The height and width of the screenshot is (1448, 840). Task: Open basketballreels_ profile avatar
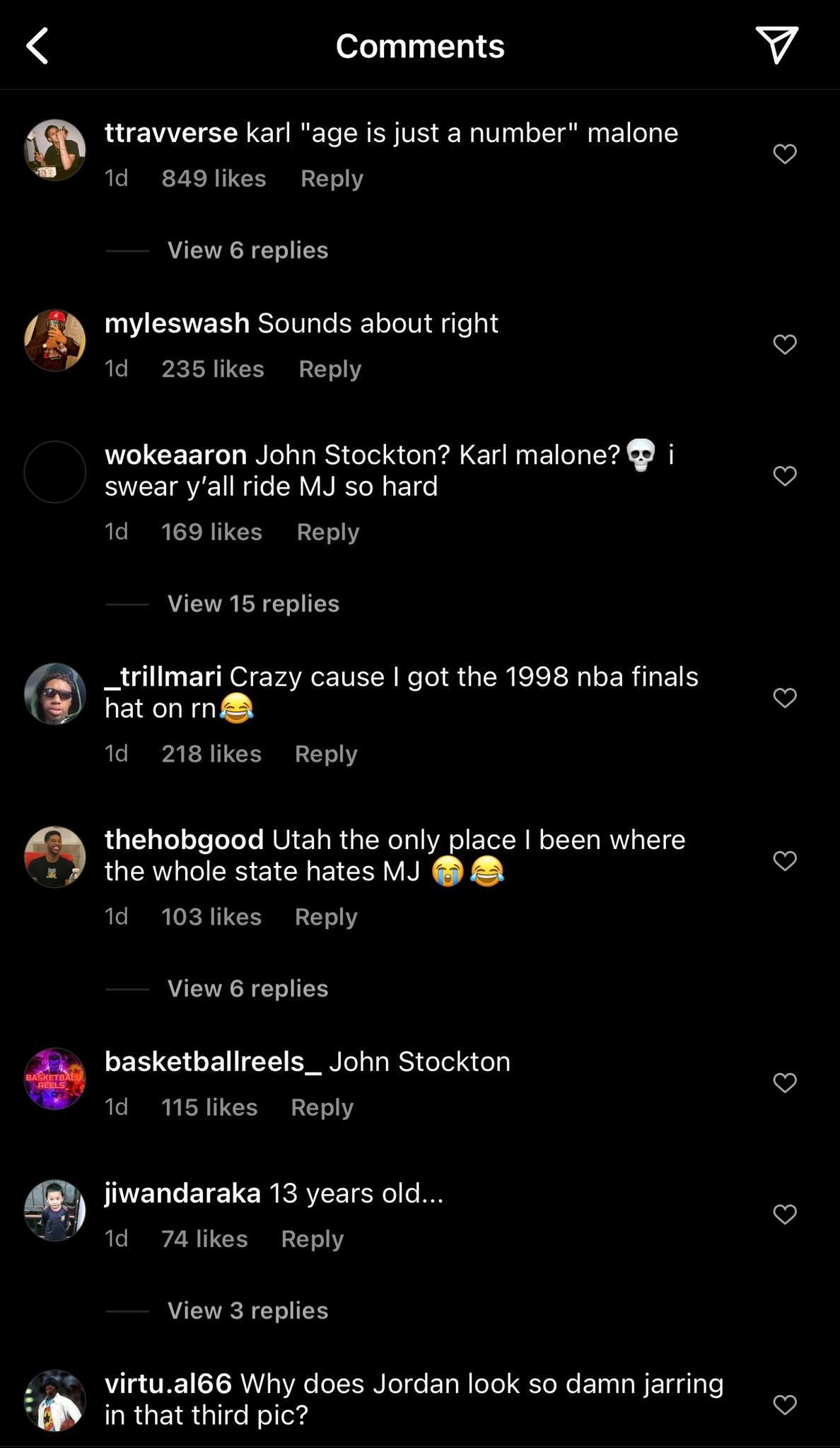[x=55, y=1078]
